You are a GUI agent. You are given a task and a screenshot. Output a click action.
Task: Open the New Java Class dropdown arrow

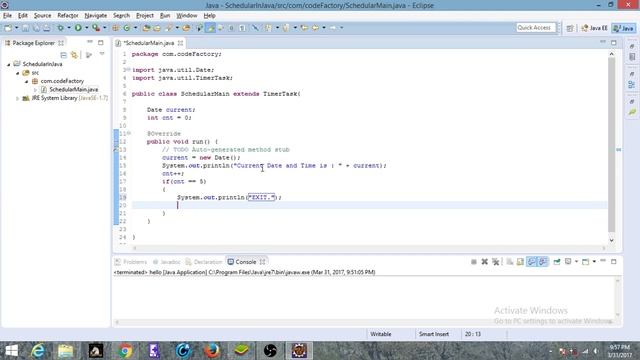coord(136,28)
